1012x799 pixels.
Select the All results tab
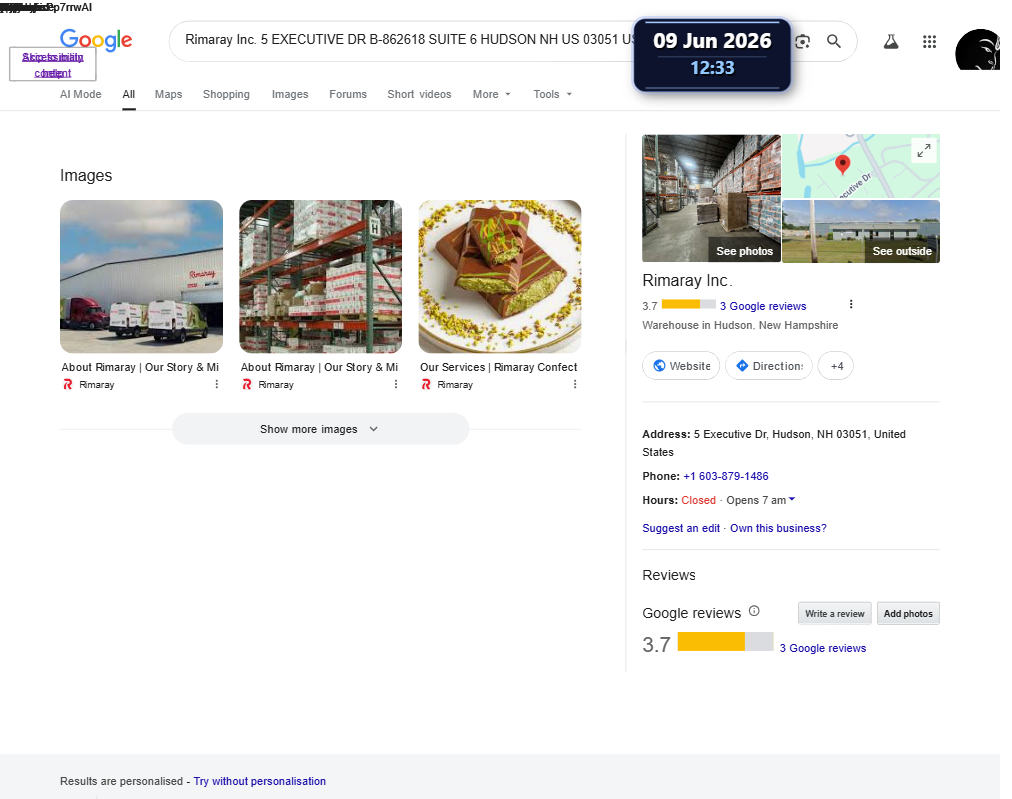point(128,94)
